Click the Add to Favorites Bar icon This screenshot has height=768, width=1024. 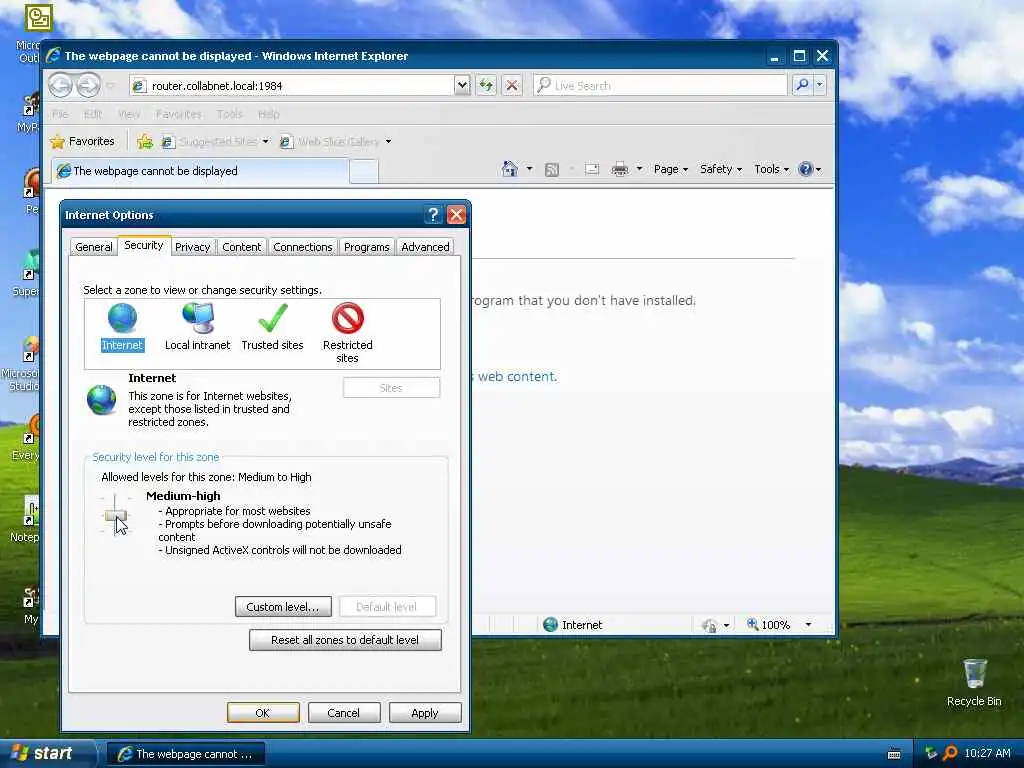(145, 141)
